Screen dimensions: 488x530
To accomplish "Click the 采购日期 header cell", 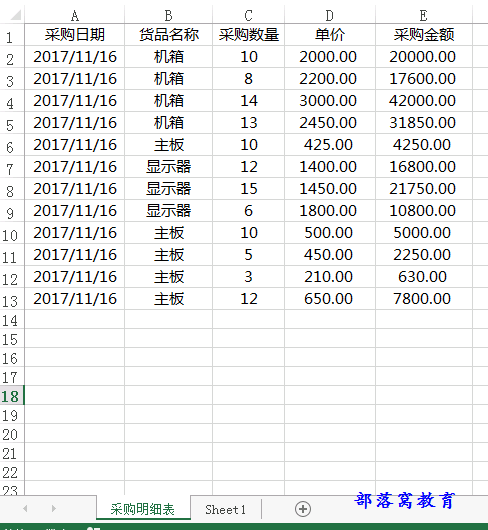I will pos(75,35).
